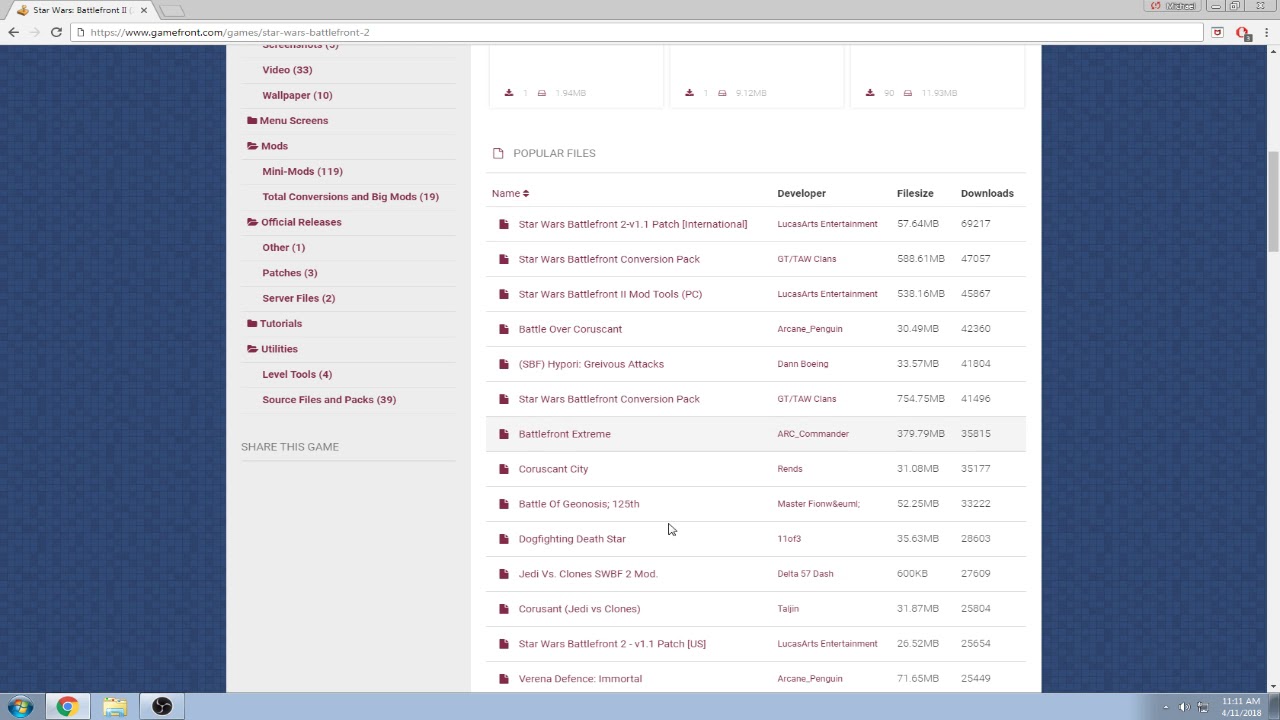
Task: Open the Patches (3) subcategory
Action: pyautogui.click(x=290, y=273)
